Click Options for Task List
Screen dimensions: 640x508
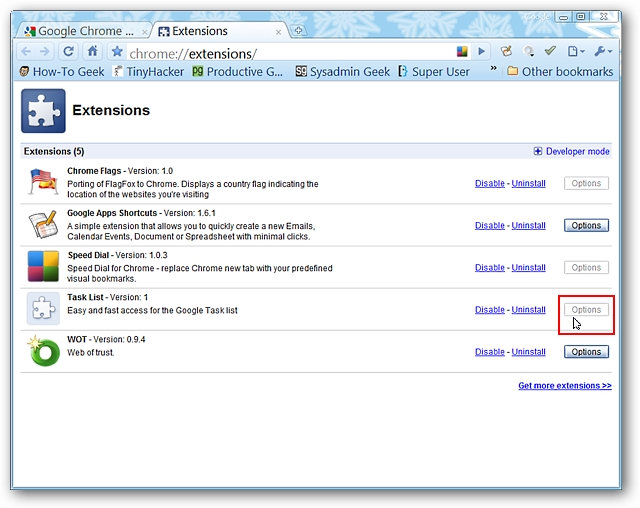[587, 310]
